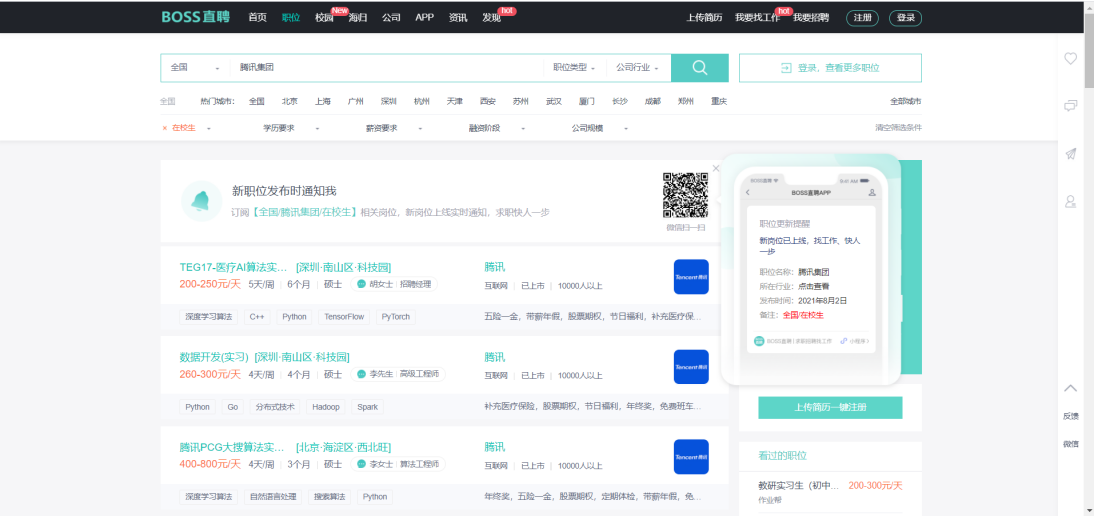
Task: Go to 首页 in top navigation
Action: (257, 17)
